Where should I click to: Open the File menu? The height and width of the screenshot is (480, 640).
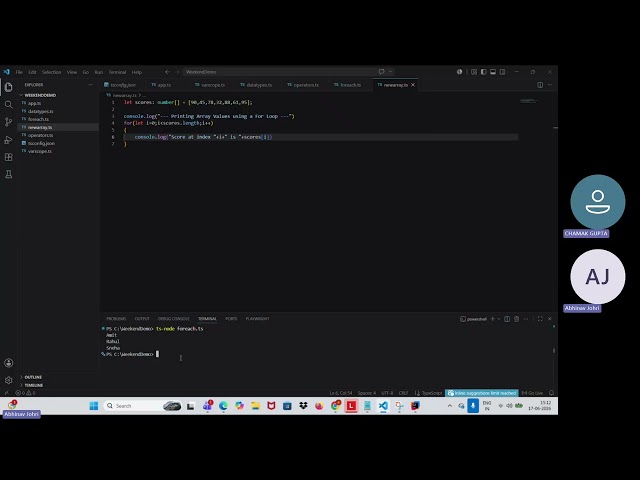[x=19, y=72]
